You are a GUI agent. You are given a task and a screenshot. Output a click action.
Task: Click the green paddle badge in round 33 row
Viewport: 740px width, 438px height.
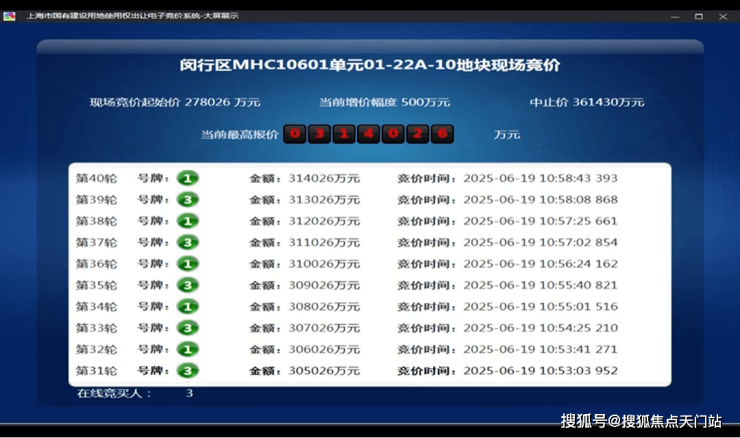187,328
